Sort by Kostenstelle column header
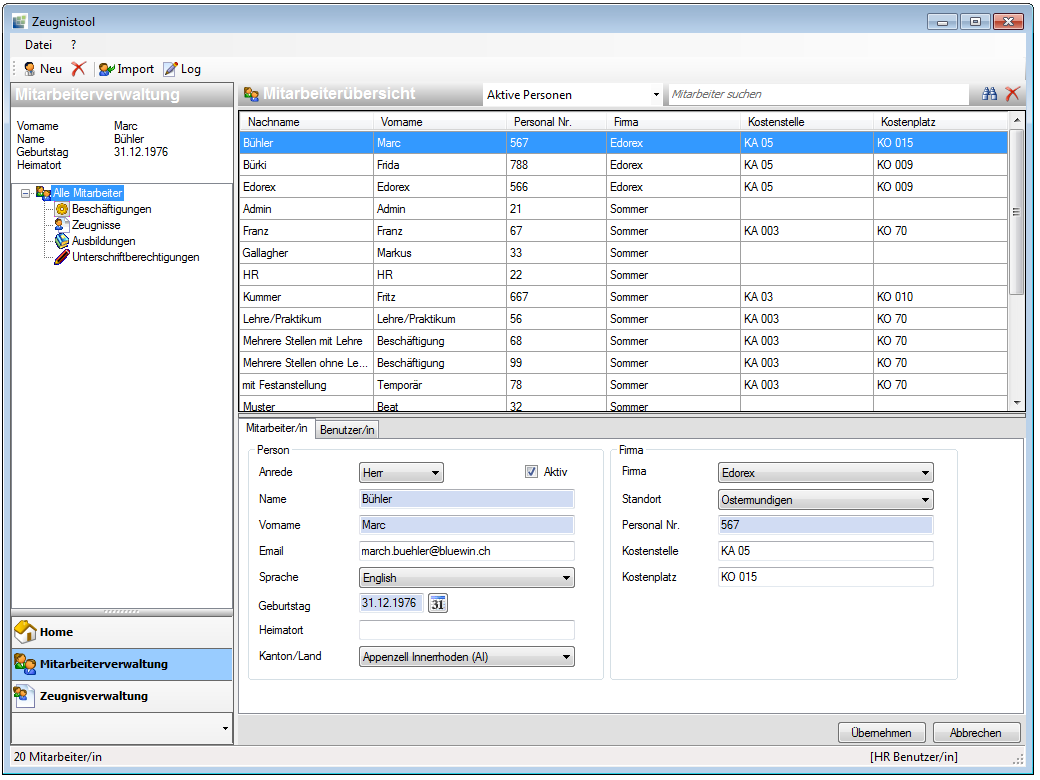The width and height of the screenshot is (1040, 780). click(807, 122)
